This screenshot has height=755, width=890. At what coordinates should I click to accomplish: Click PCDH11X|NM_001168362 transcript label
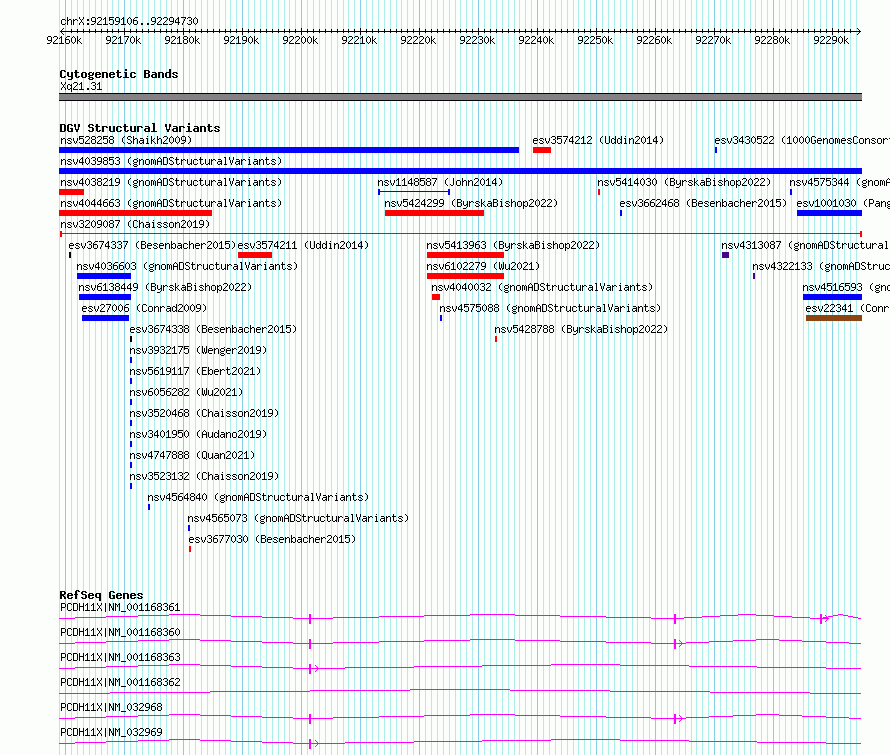pos(120,682)
